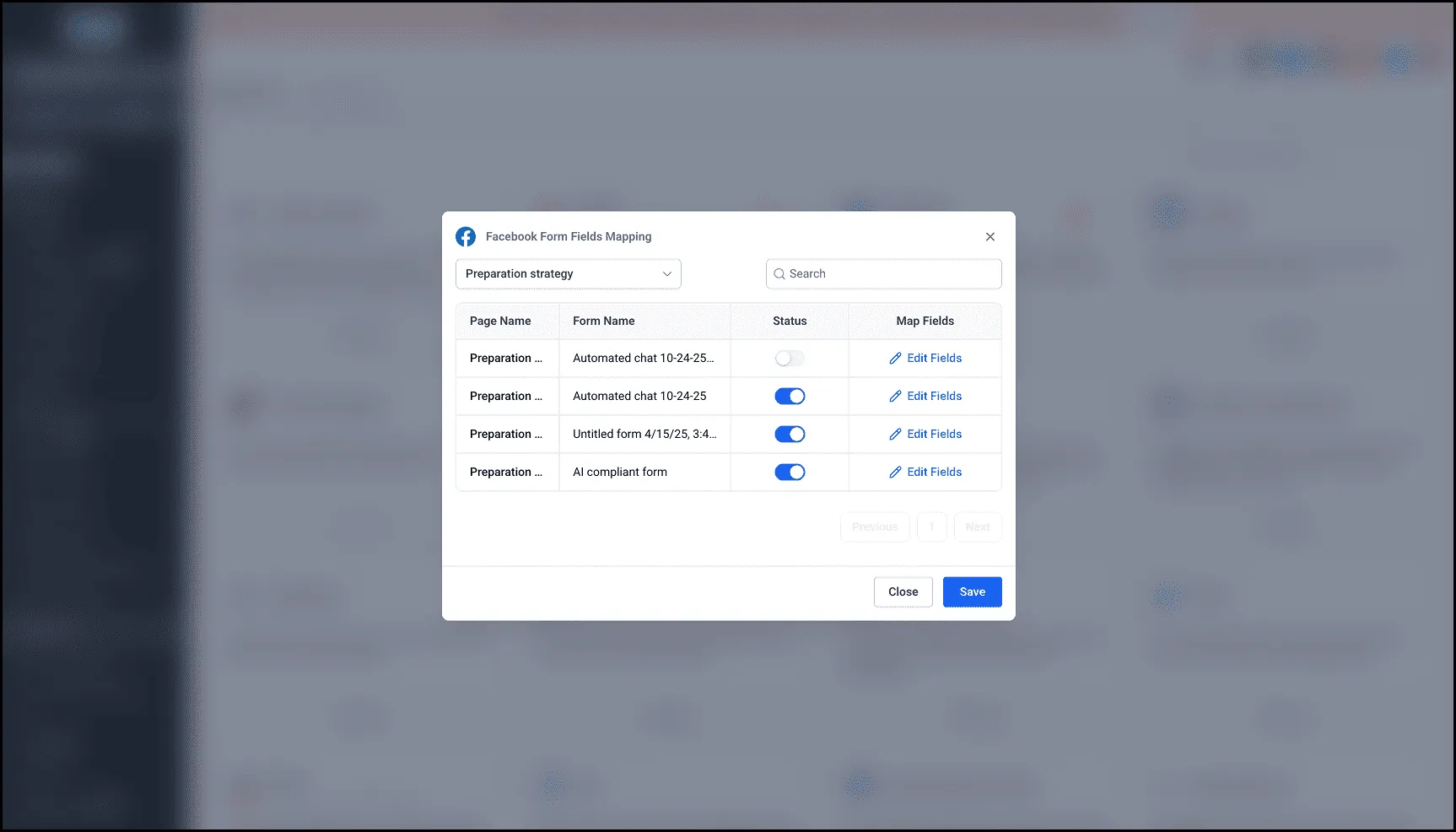Select page 1 in pagination

[x=931, y=527]
